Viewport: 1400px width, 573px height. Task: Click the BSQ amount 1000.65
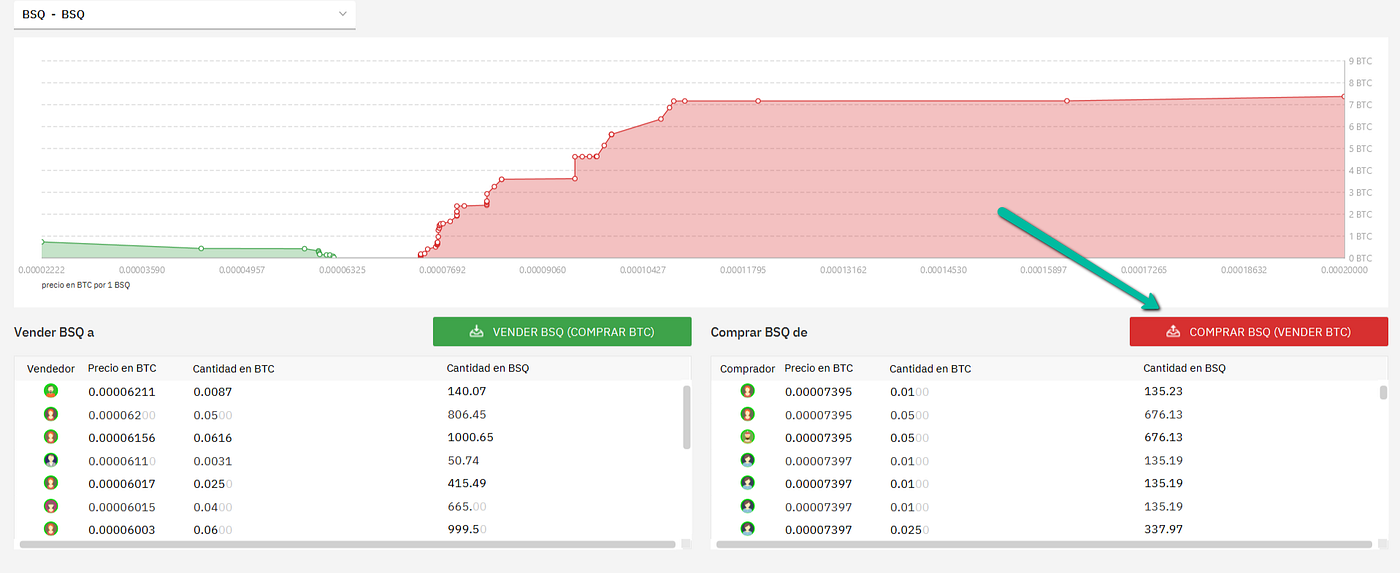coord(470,437)
